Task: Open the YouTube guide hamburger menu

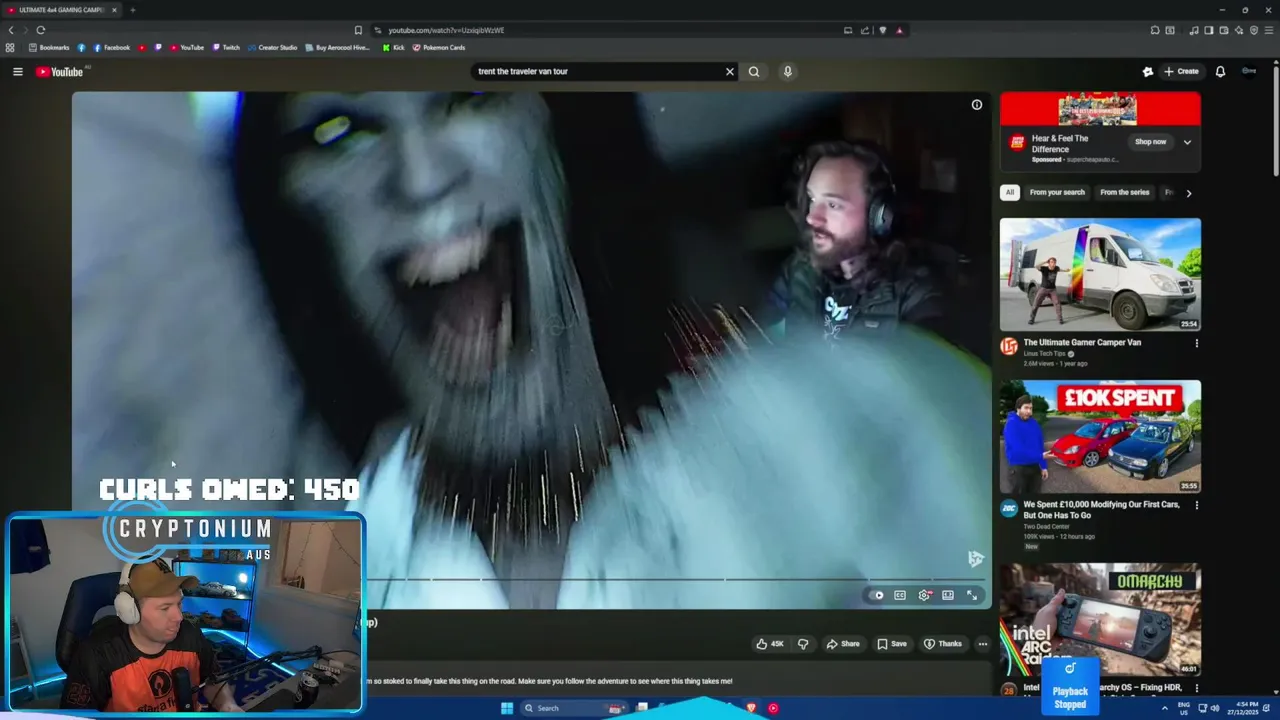Action: (17, 72)
